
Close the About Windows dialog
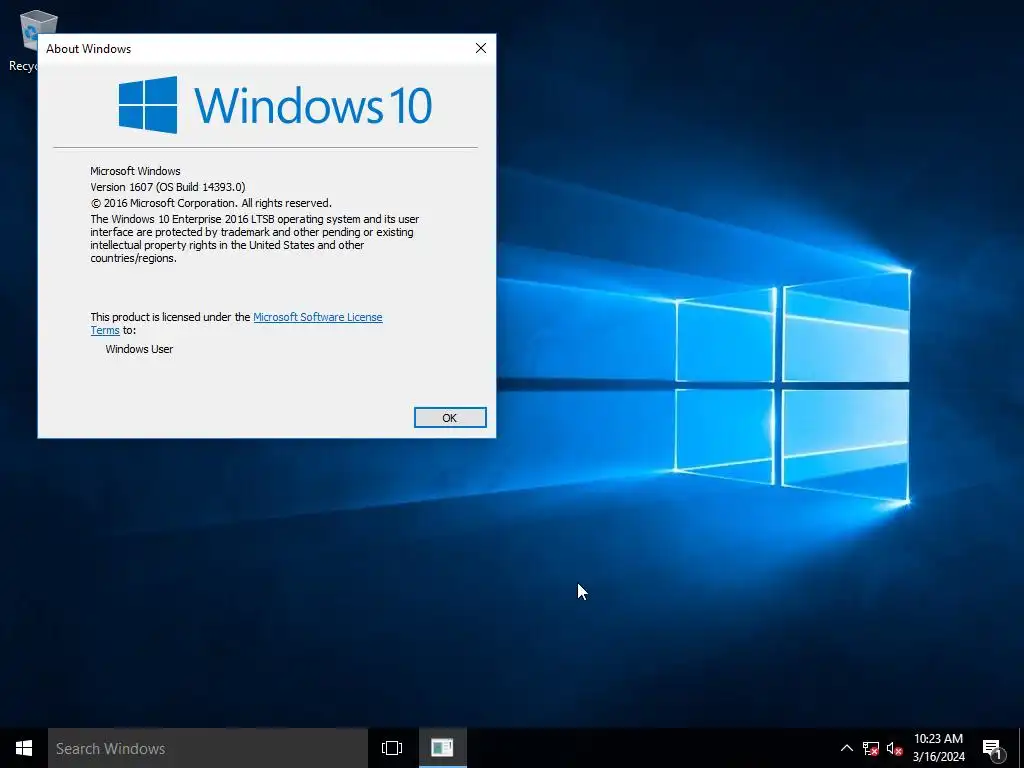pos(481,48)
